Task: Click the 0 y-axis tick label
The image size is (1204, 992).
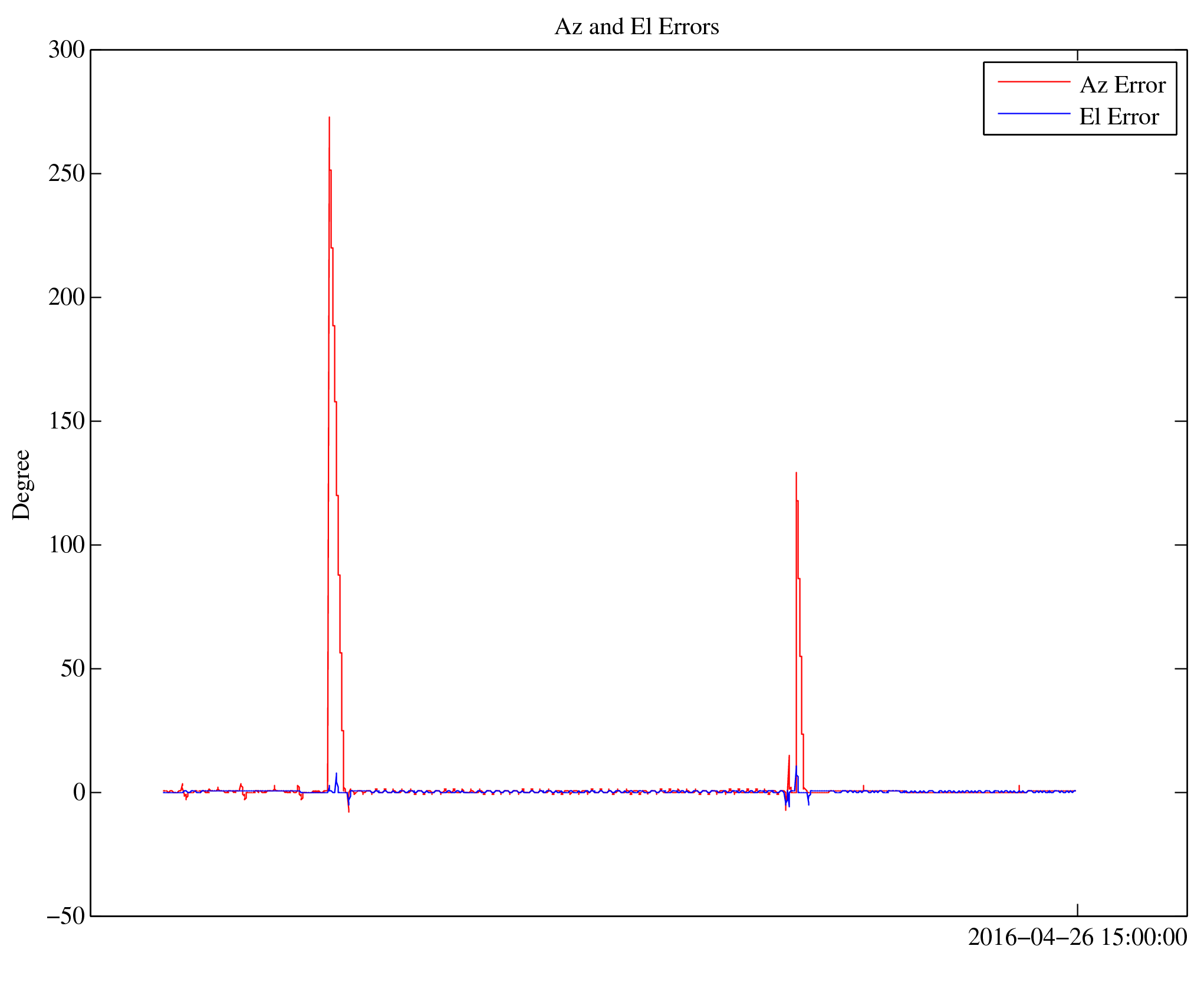Action: pos(79,792)
